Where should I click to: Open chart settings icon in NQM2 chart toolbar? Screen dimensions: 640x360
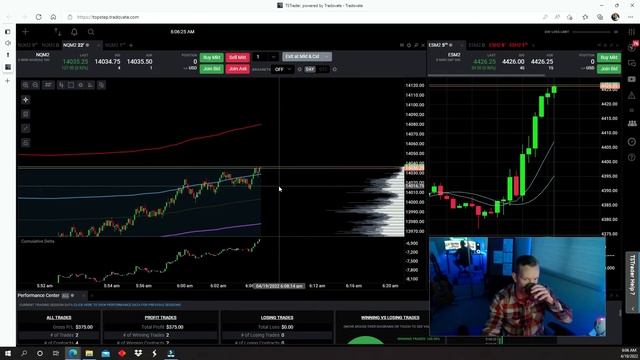coord(80,85)
